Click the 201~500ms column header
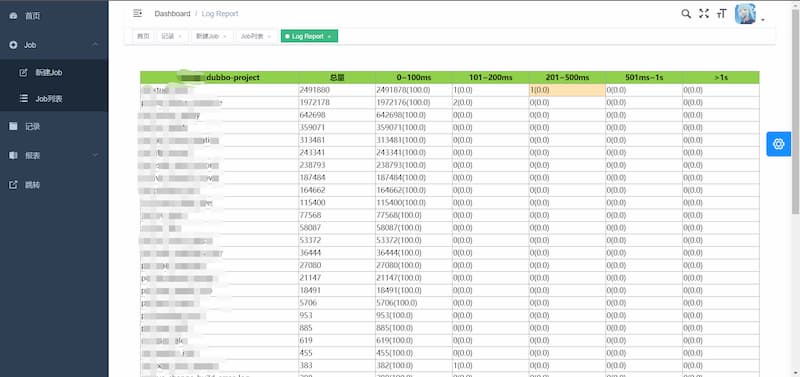 click(567, 78)
